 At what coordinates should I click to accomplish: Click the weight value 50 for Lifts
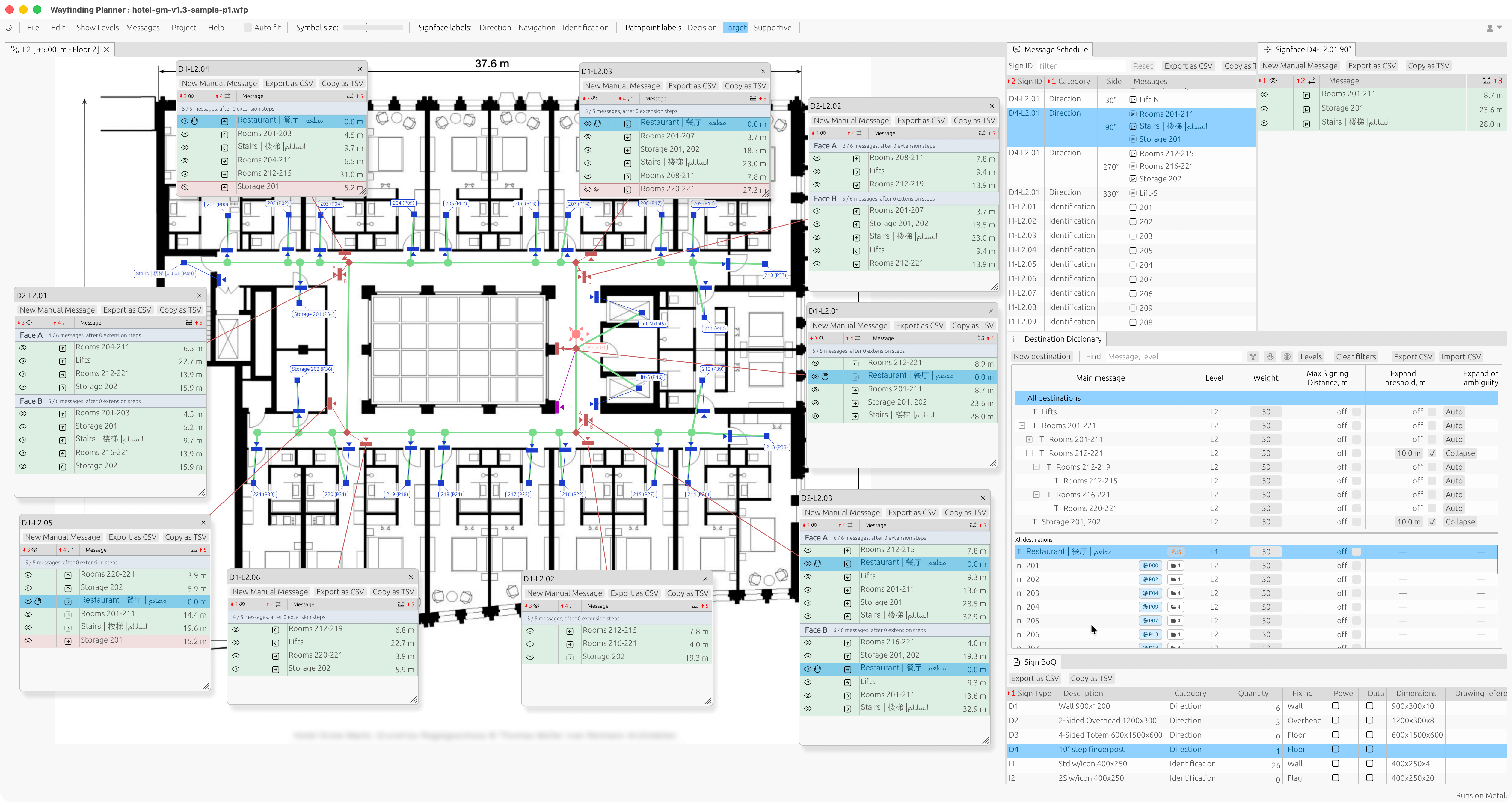coord(1266,412)
